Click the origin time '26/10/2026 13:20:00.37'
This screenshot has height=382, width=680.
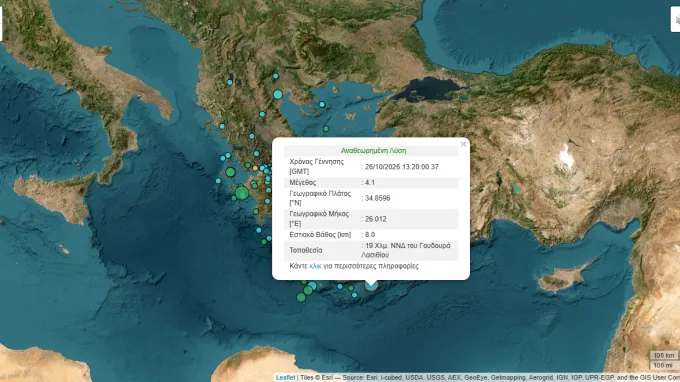pos(402,167)
